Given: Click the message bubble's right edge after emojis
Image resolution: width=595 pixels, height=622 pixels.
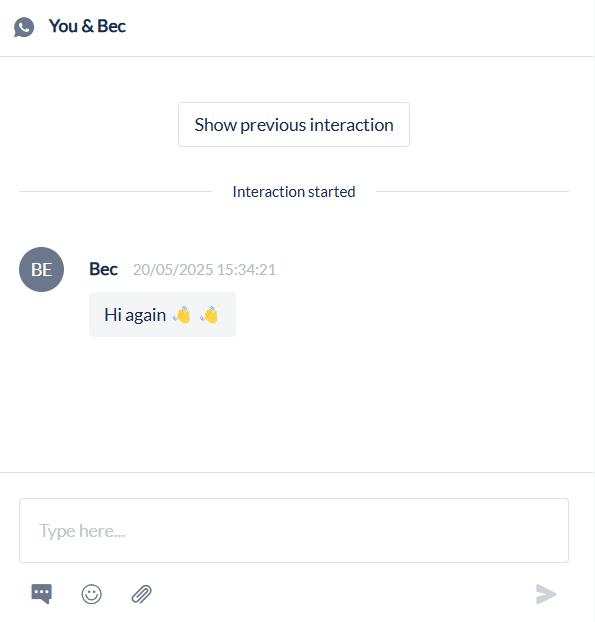Looking at the screenshot, I should (x=228, y=315).
